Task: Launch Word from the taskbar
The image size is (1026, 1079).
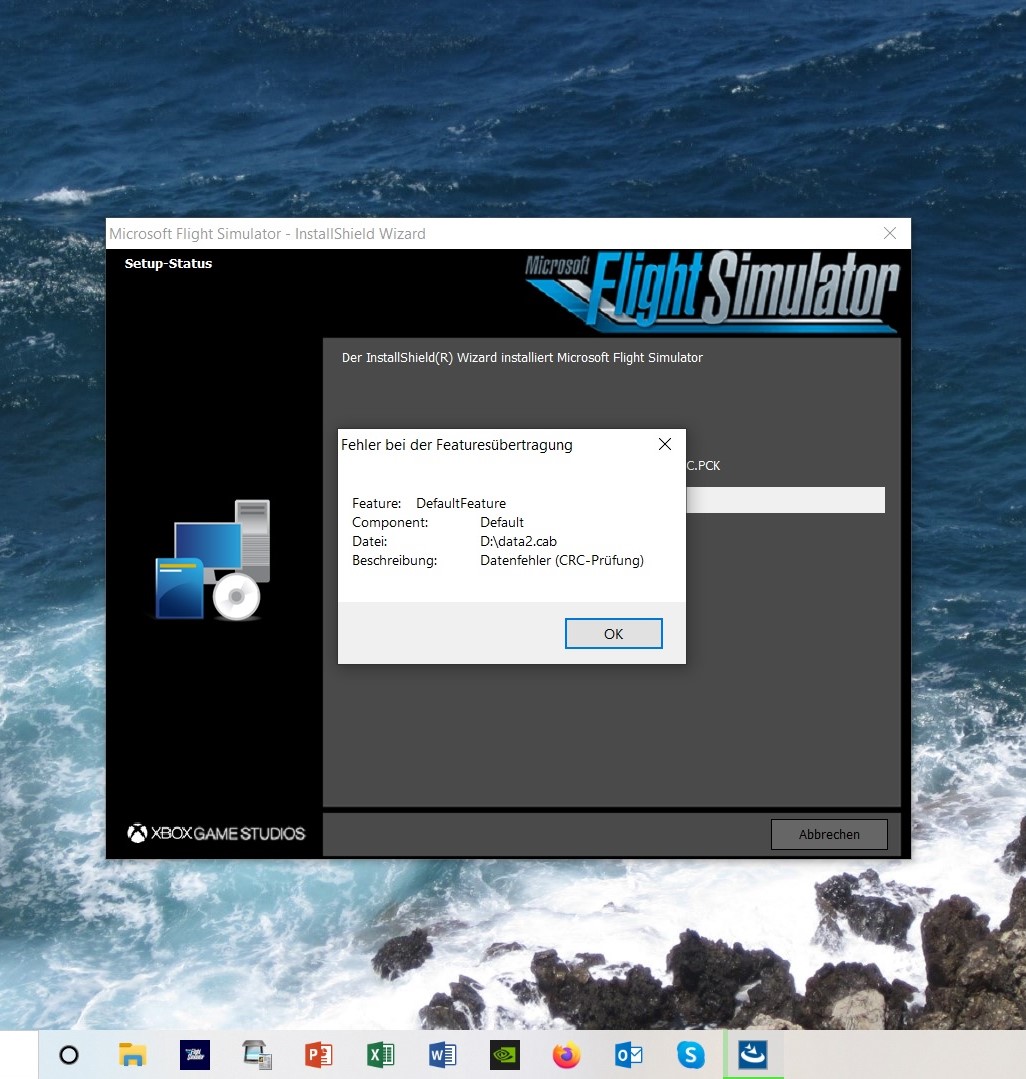Action: click(442, 1054)
